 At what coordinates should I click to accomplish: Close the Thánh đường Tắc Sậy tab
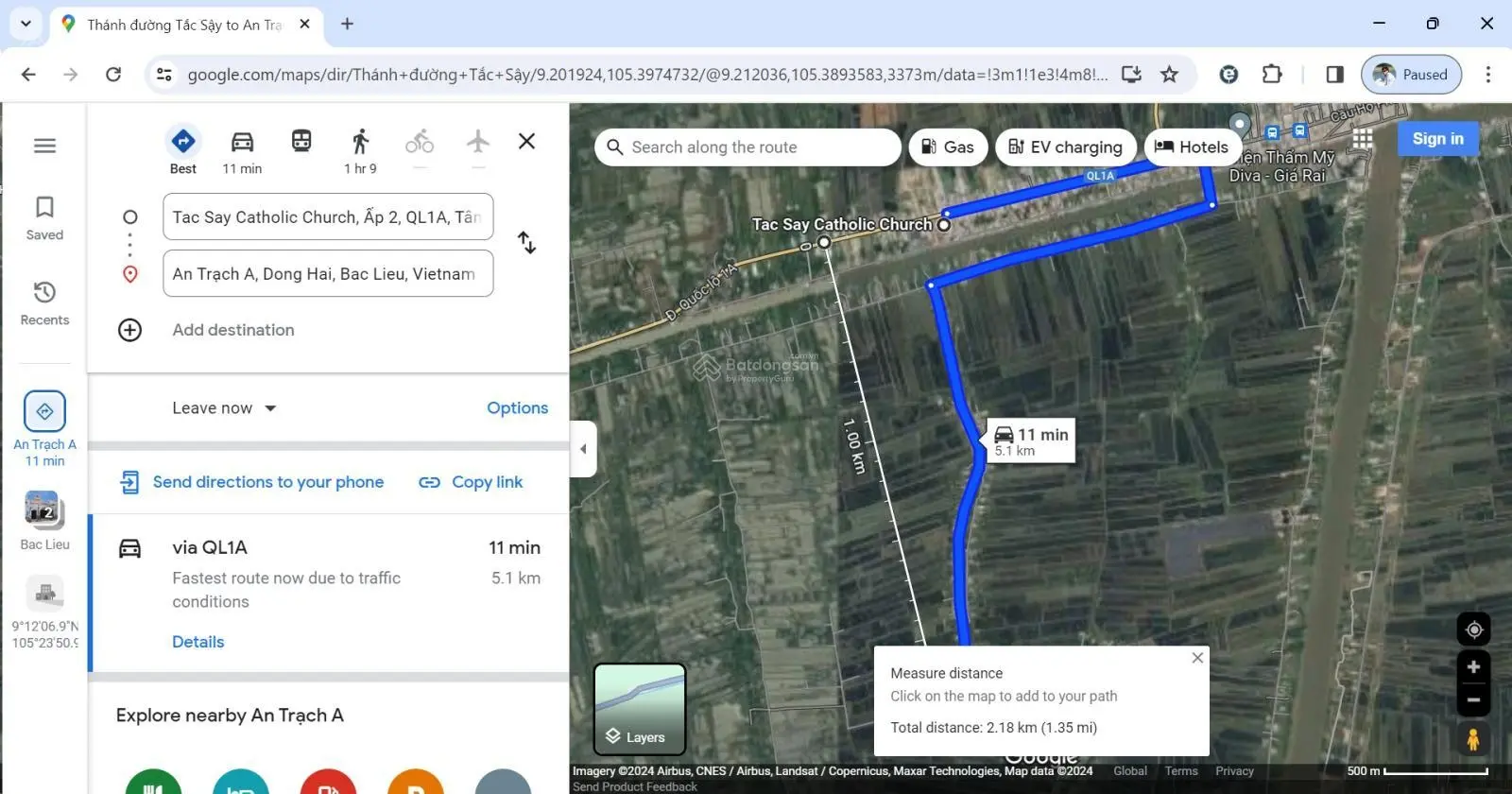pyautogui.click(x=304, y=25)
